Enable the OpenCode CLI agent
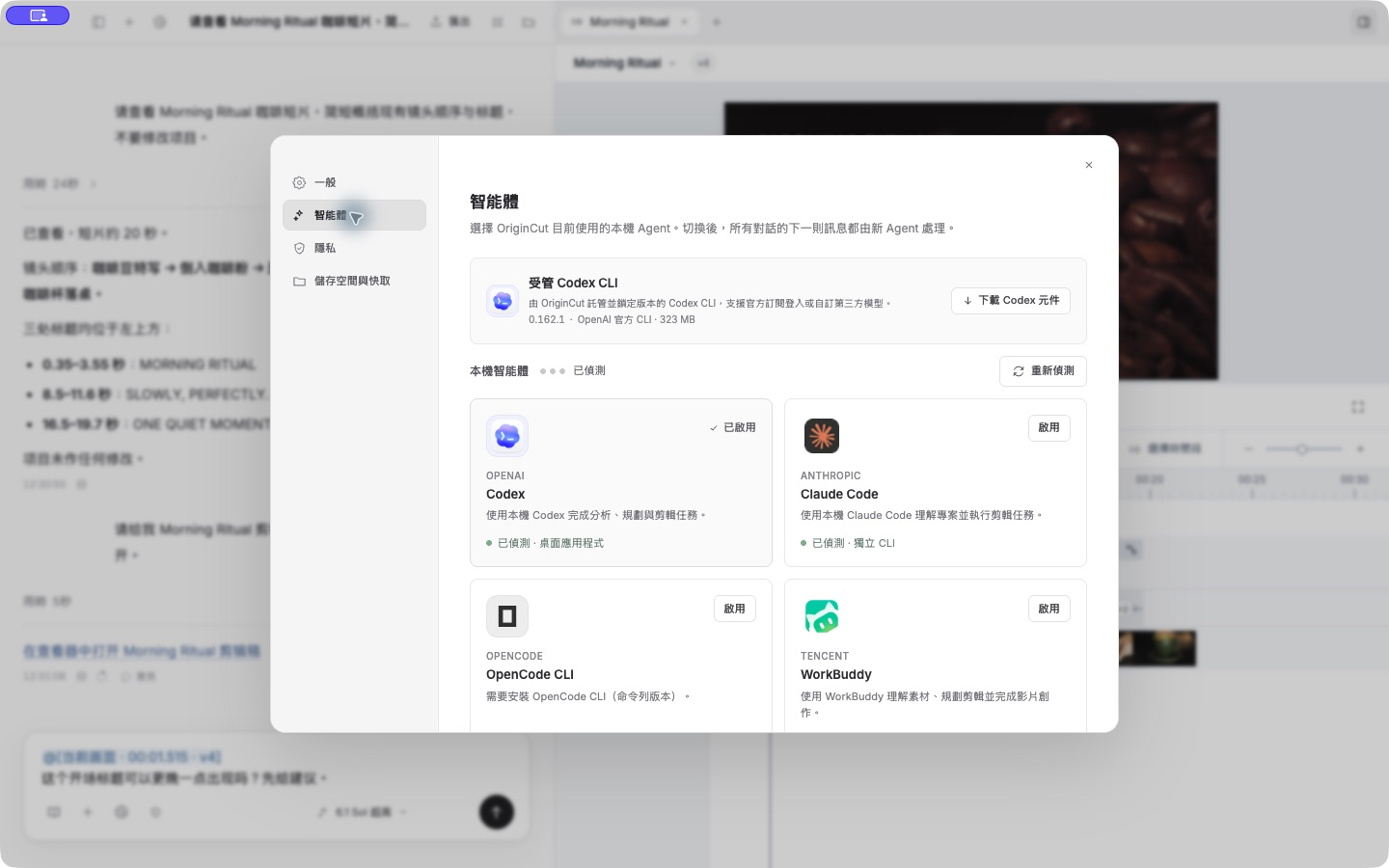1389x868 pixels. pos(734,609)
